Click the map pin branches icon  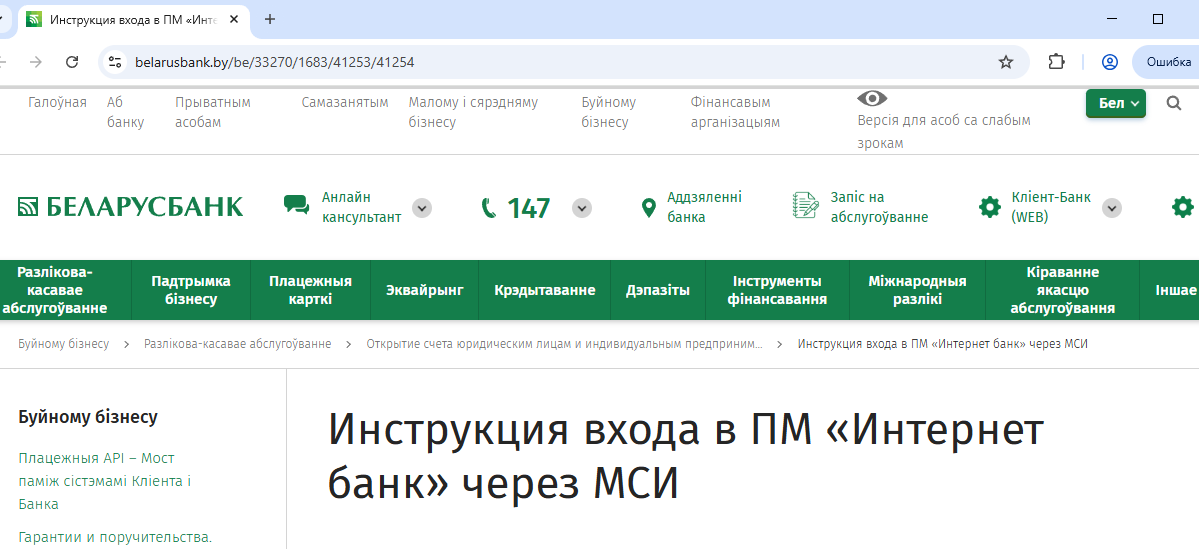648,208
